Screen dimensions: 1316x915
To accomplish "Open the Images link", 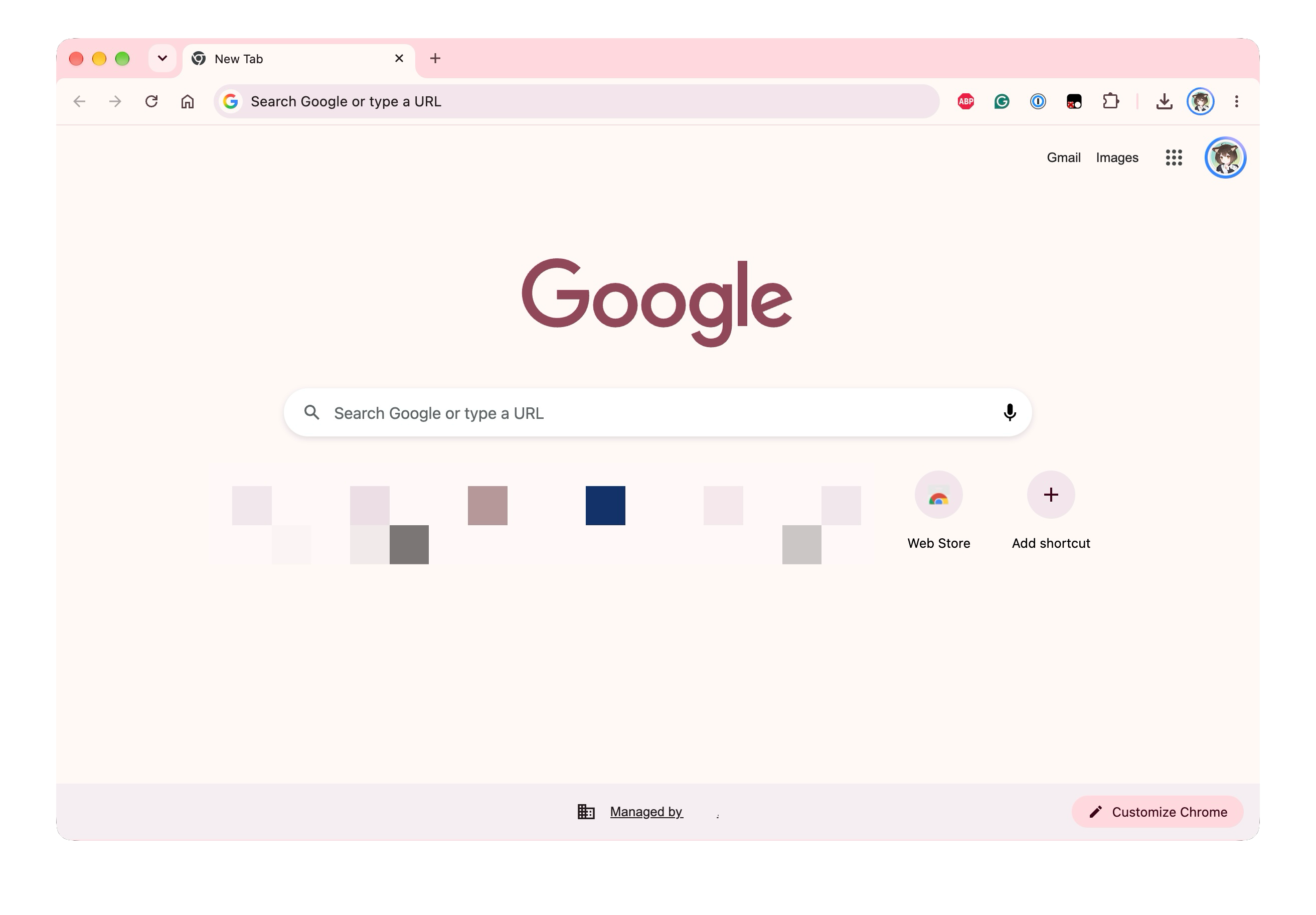I will point(1117,158).
